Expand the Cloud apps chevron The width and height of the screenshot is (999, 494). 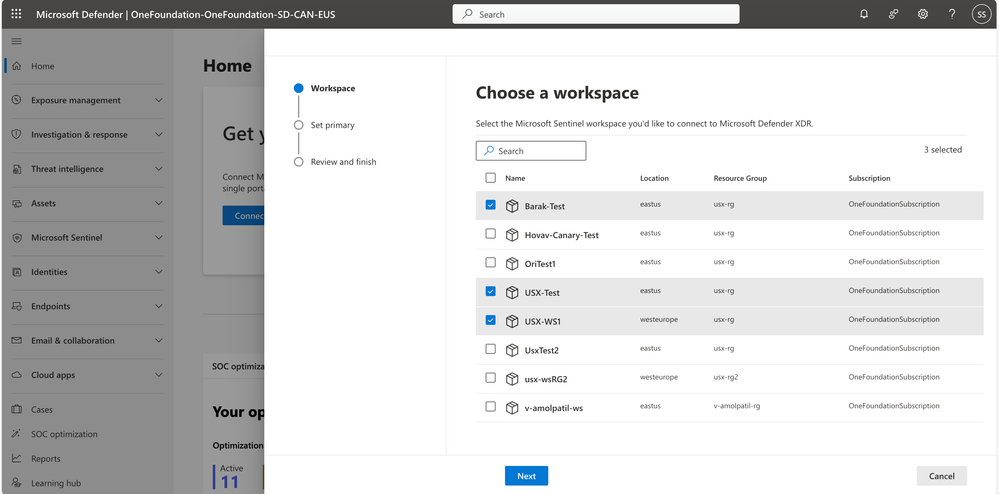tap(159, 375)
